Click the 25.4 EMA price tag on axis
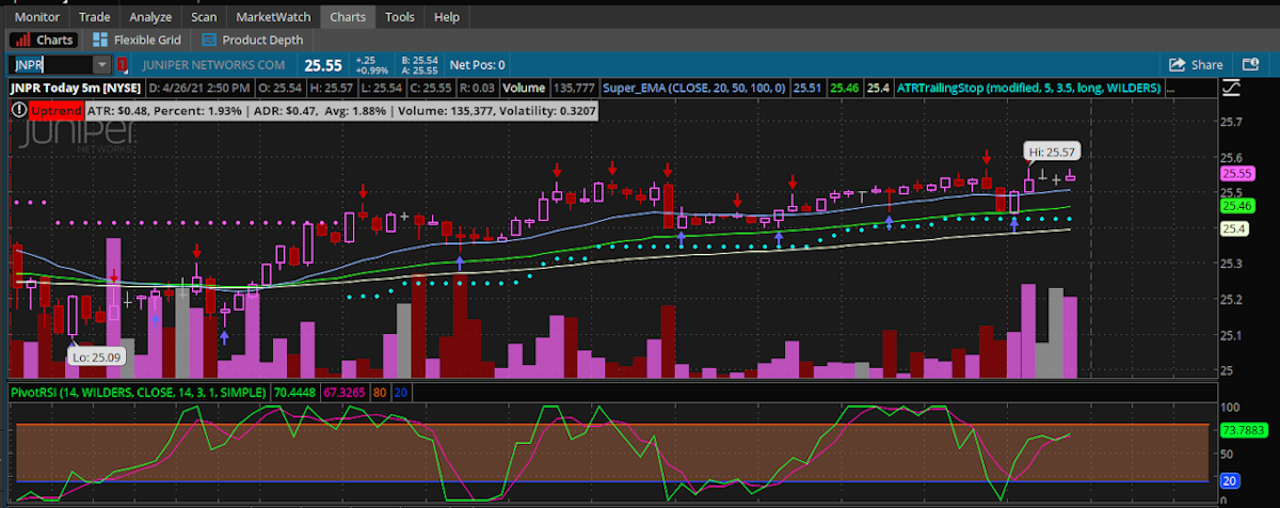1280x508 pixels. (x=1234, y=229)
